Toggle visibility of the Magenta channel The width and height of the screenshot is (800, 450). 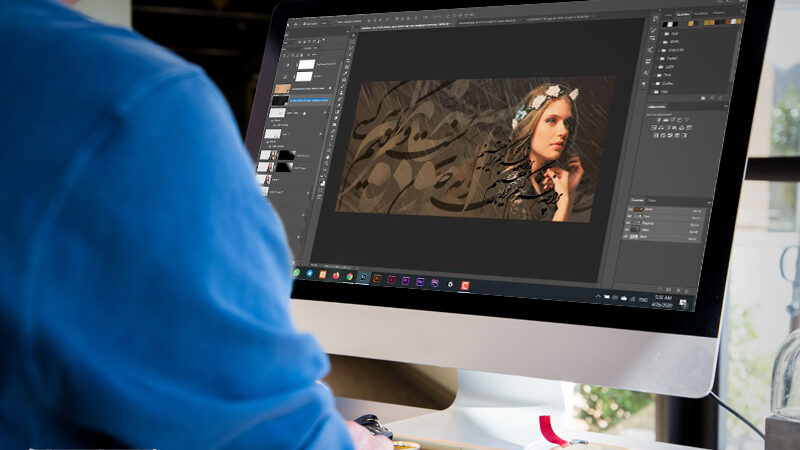[628, 223]
